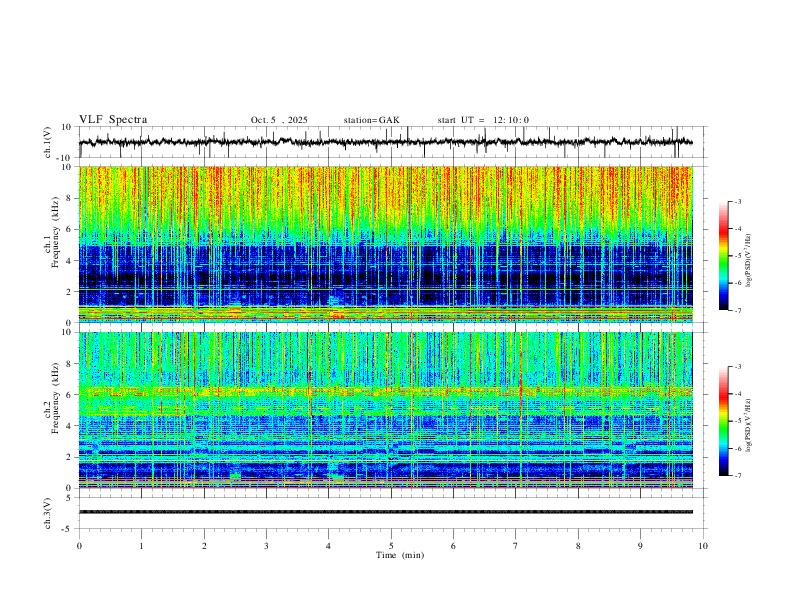The image size is (792, 612).
Task: Click the ch.3 flat voltage trace
Action: tap(385, 512)
